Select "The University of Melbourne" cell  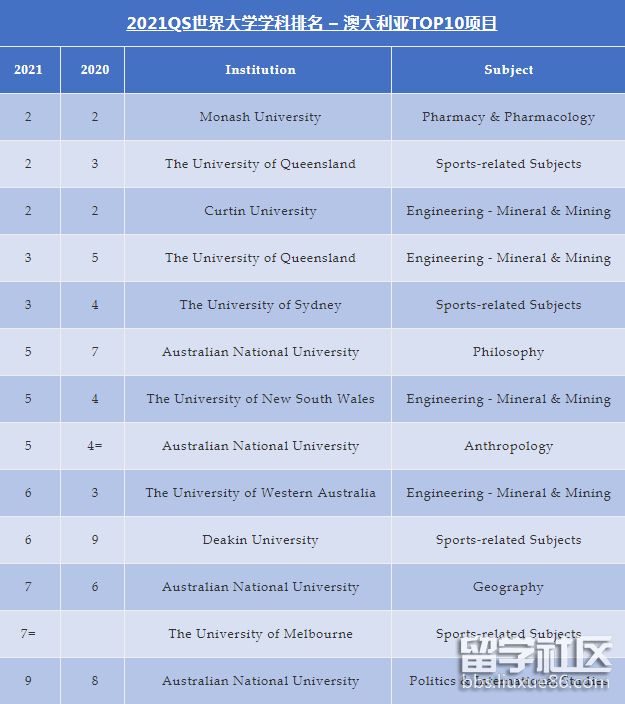[260, 634]
